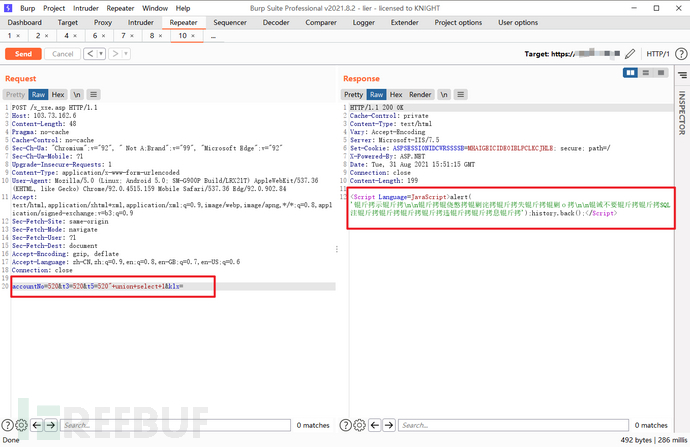This screenshot has width=690, height=447.
Task: Open the Help menu
Action: (x=183, y=8)
